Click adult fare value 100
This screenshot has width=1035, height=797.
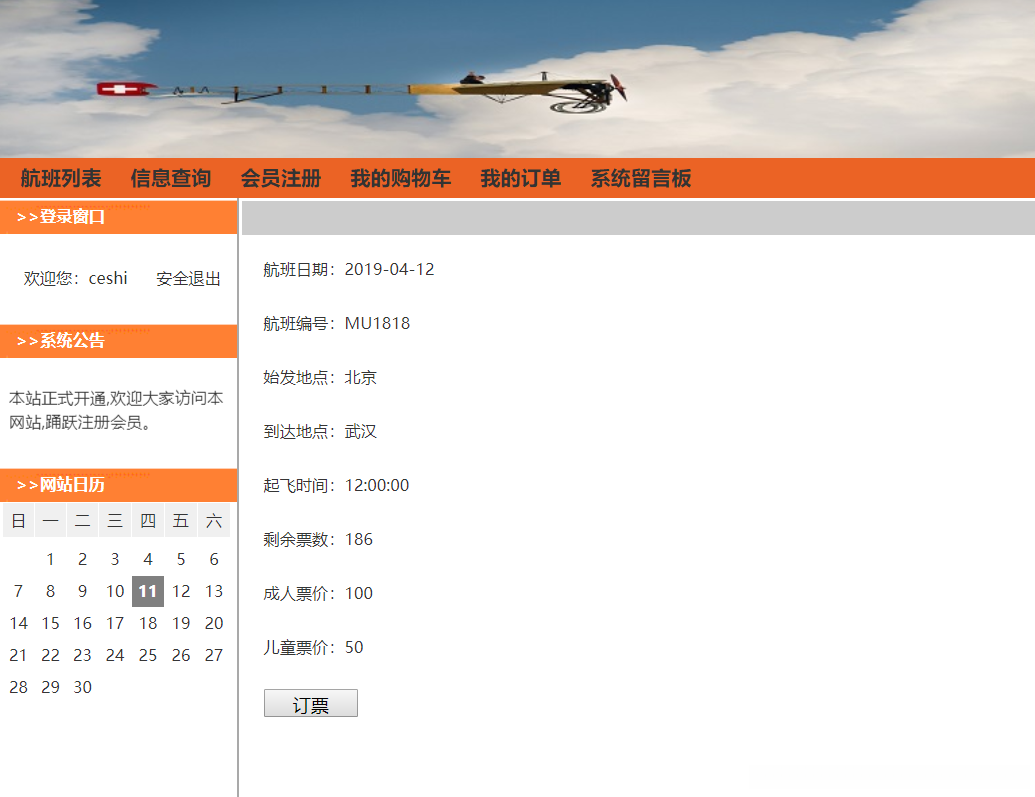(359, 594)
